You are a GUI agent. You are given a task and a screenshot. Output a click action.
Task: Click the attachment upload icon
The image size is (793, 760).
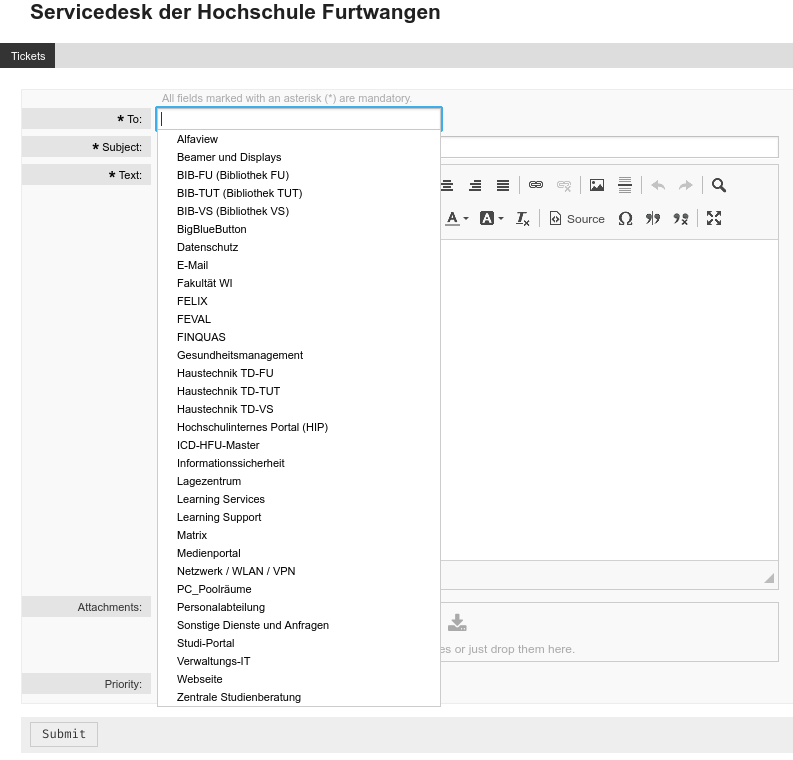point(457,623)
